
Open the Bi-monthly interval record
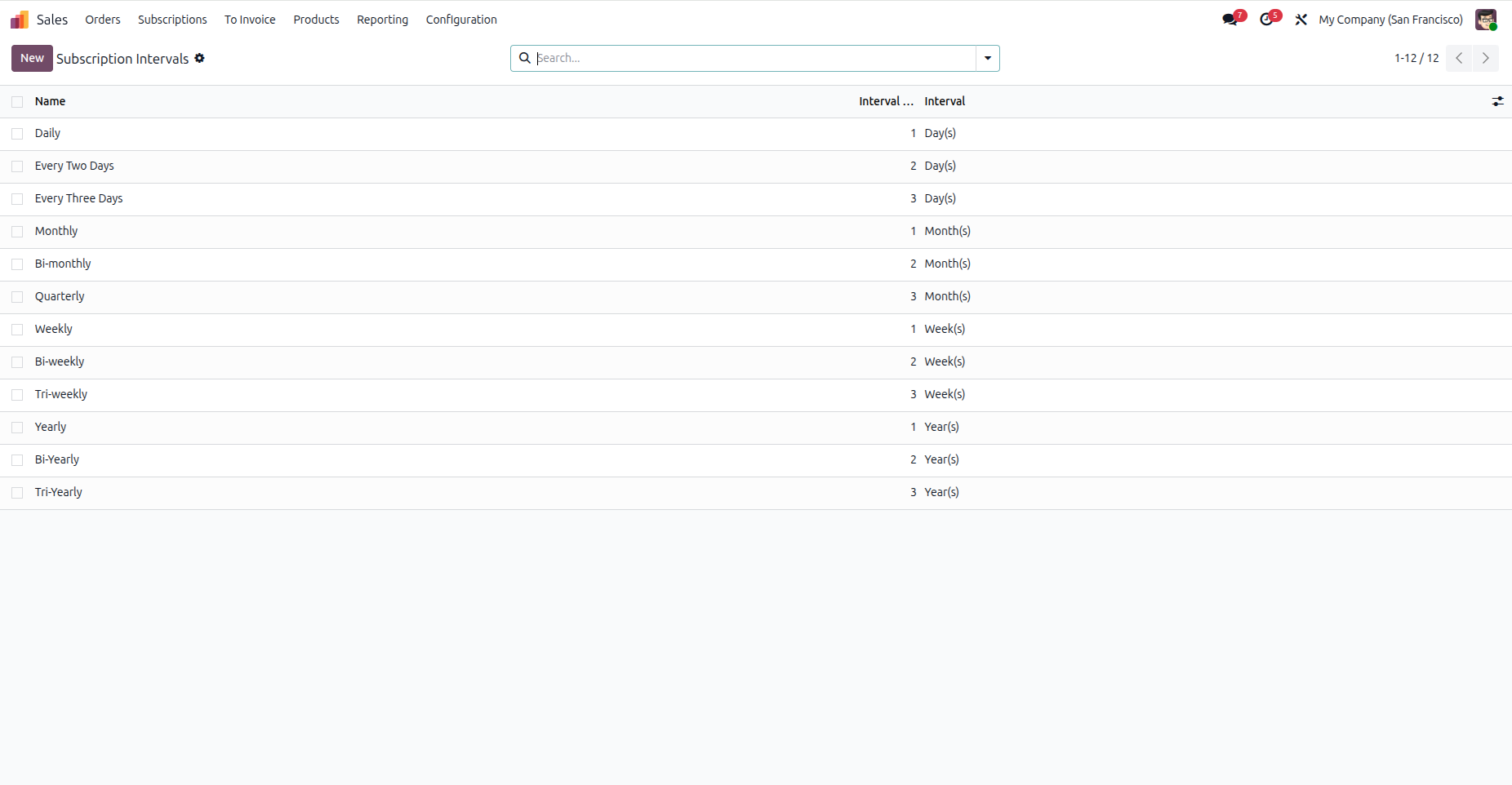pyautogui.click(x=63, y=264)
